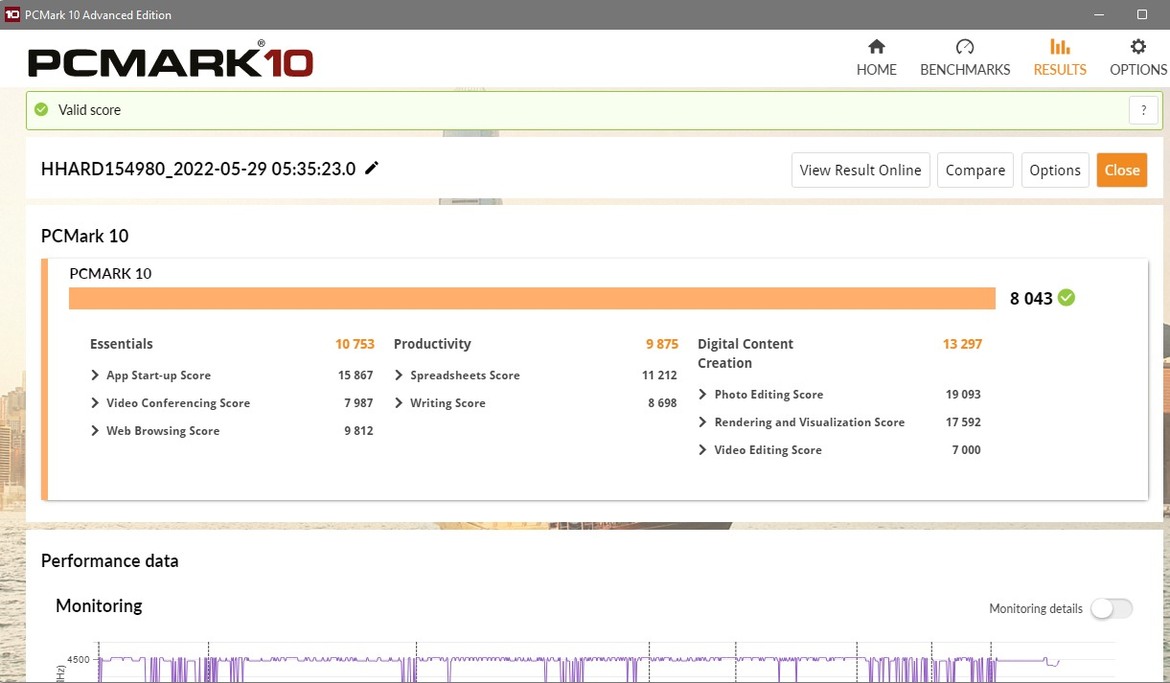Click the Home house icon
This screenshot has height=683, width=1170.
[877, 47]
